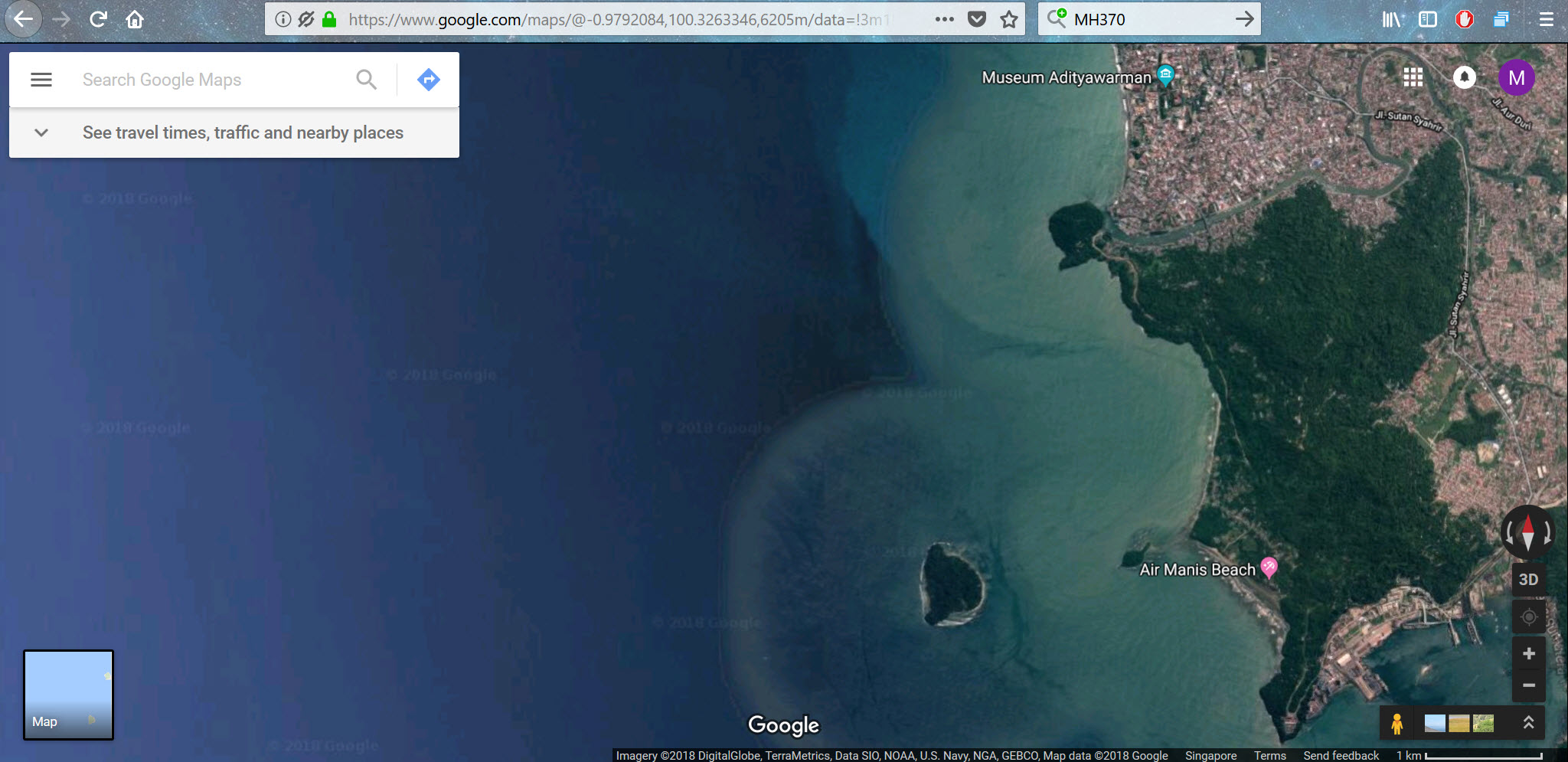Click the Air Manis Beach label
1568x762 pixels.
tap(1197, 570)
